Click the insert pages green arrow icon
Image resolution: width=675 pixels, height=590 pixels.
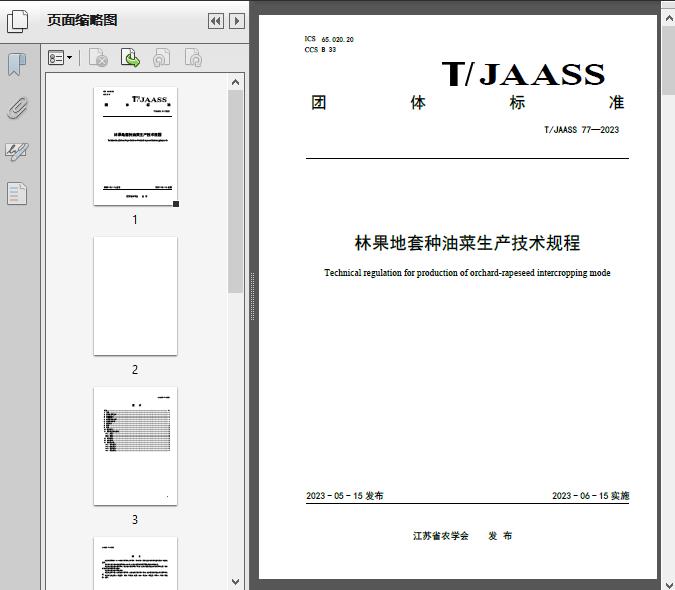pos(130,58)
